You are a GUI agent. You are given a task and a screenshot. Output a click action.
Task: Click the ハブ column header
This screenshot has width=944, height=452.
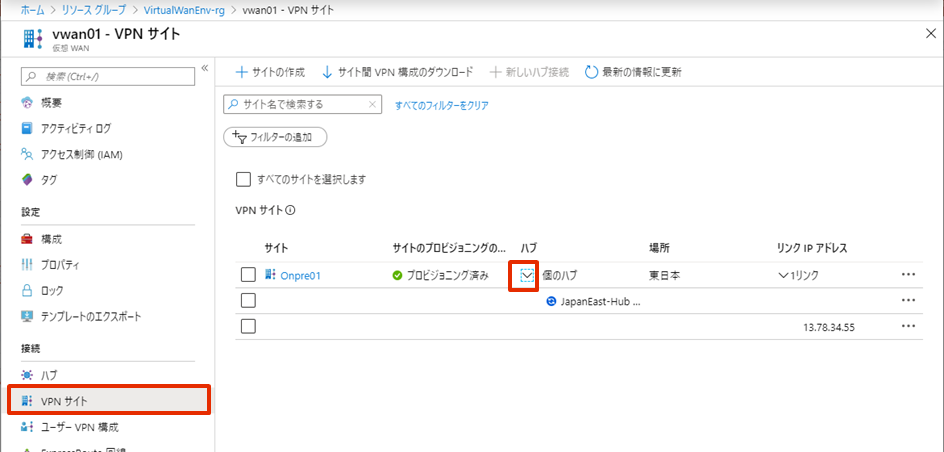point(528,249)
